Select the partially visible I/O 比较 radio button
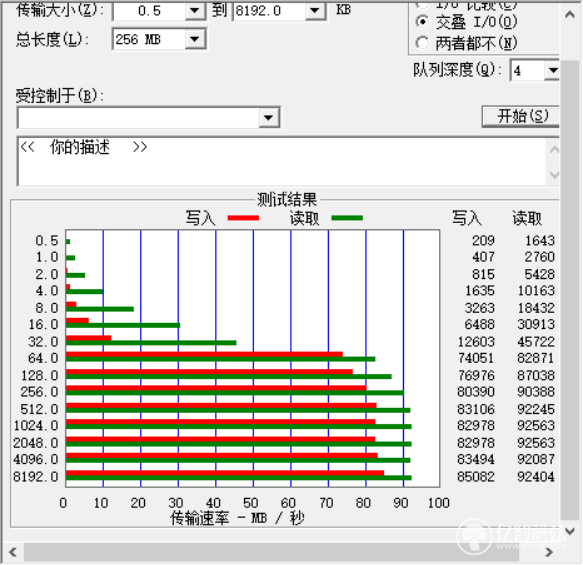Screen dimensions: 583x565 tap(422, 4)
